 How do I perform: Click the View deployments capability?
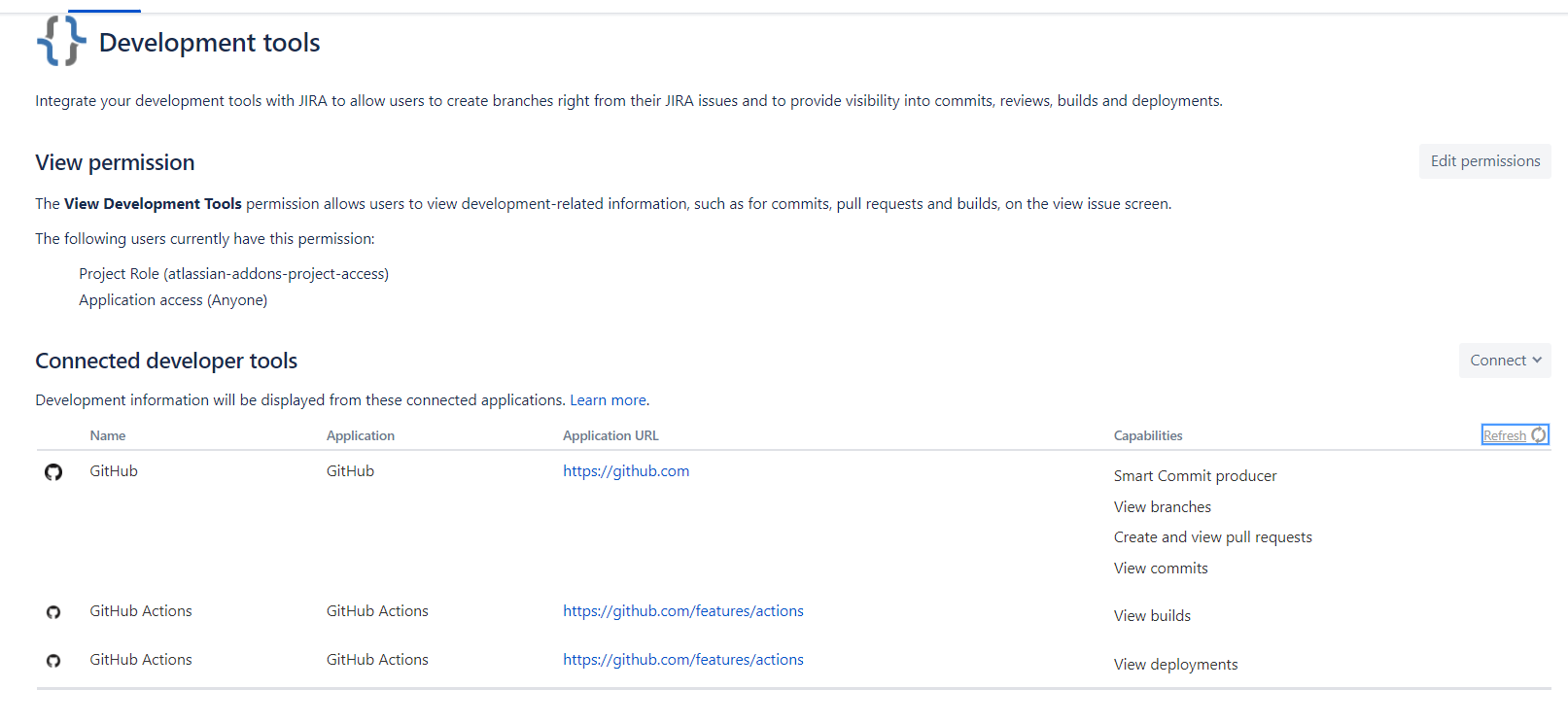click(x=1176, y=665)
